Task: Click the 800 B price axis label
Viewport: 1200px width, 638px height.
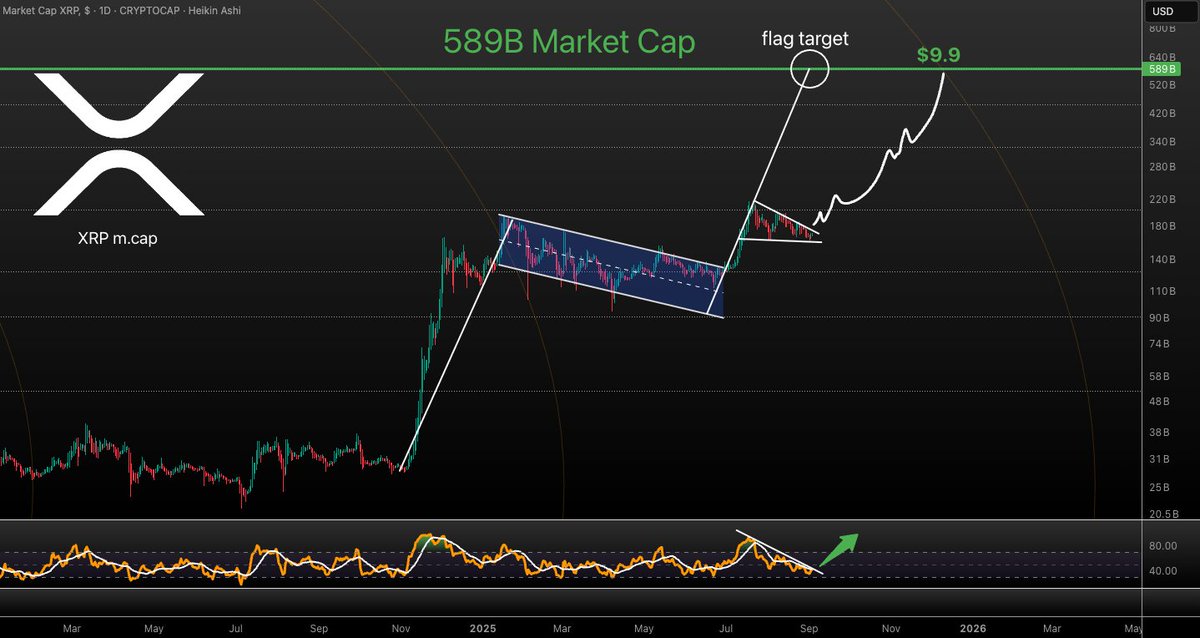Action: coord(1162,30)
